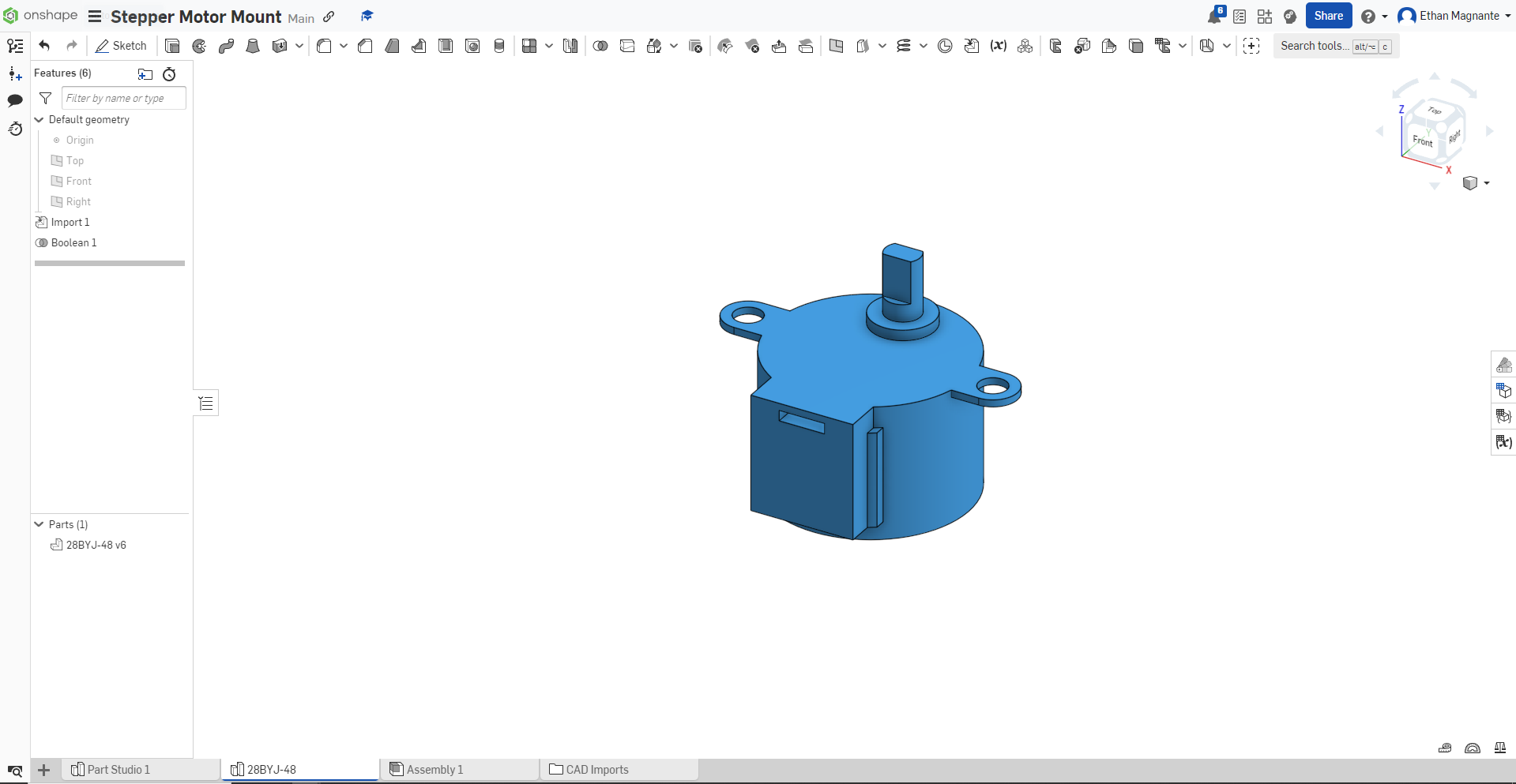Select the Revolve tool
This screenshot has height=784, width=1516.
click(x=199, y=47)
